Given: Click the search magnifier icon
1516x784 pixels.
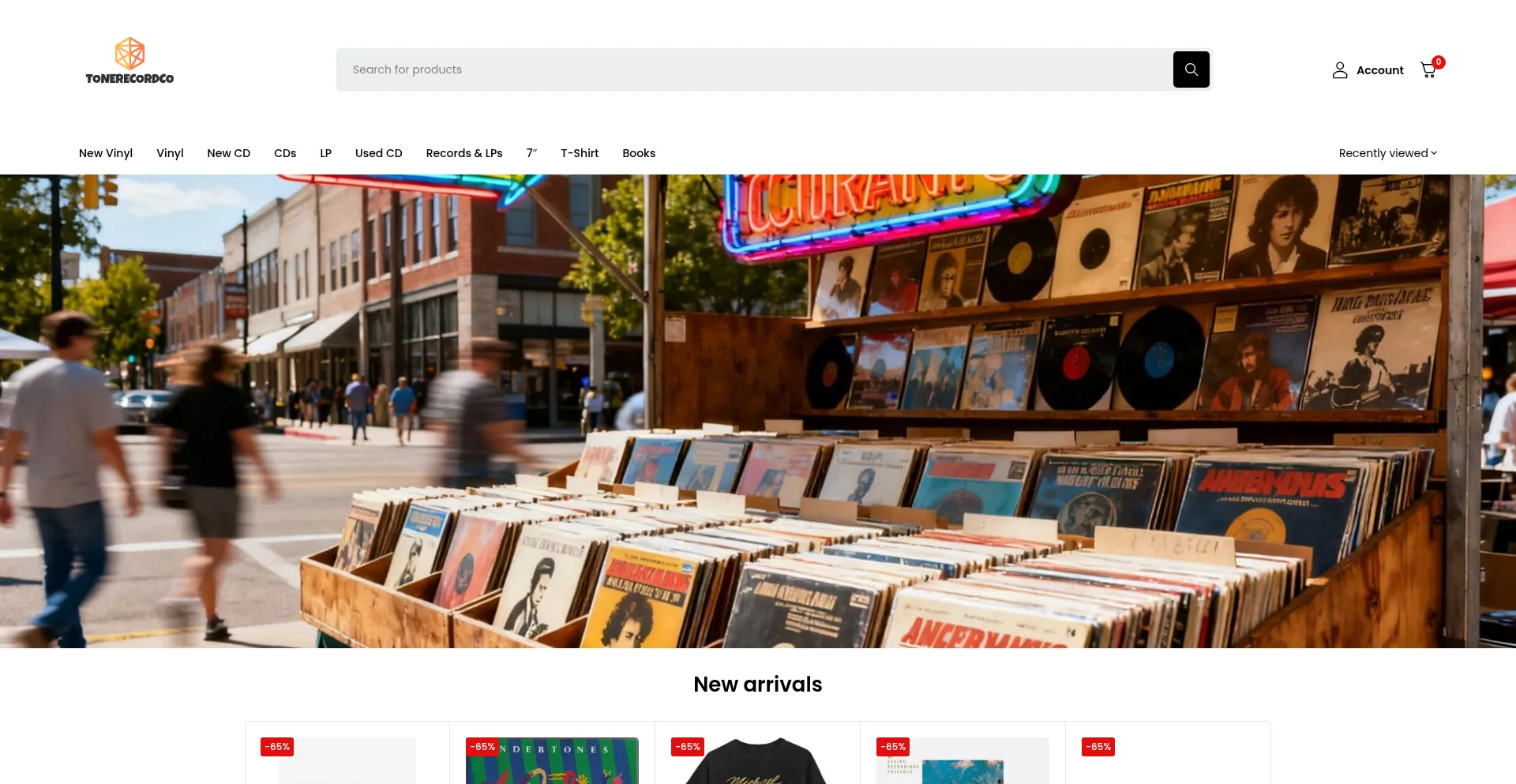Looking at the screenshot, I should point(1190,69).
